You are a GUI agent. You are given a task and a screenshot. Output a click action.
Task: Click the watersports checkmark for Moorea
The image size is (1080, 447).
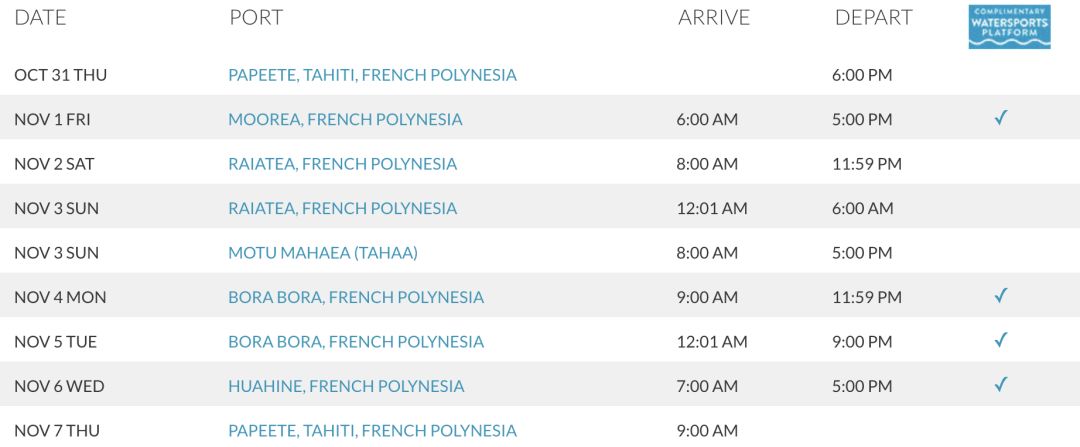click(x=1001, y=118)
